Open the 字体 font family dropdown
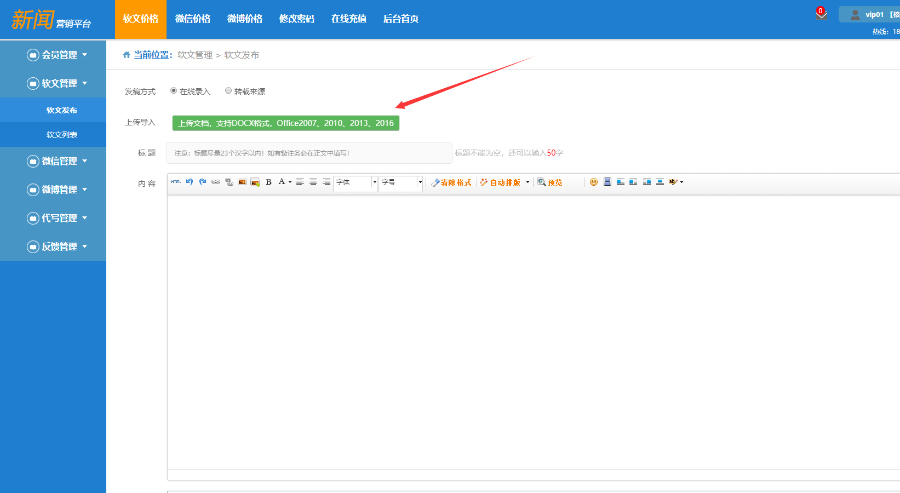The width and height of the screenshot is (900, 493). point(355,183)
